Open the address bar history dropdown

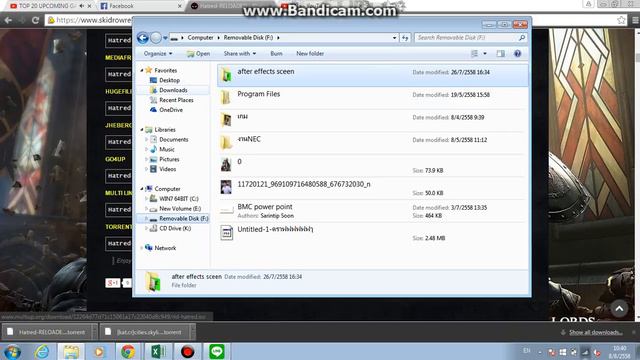(394, 38)
